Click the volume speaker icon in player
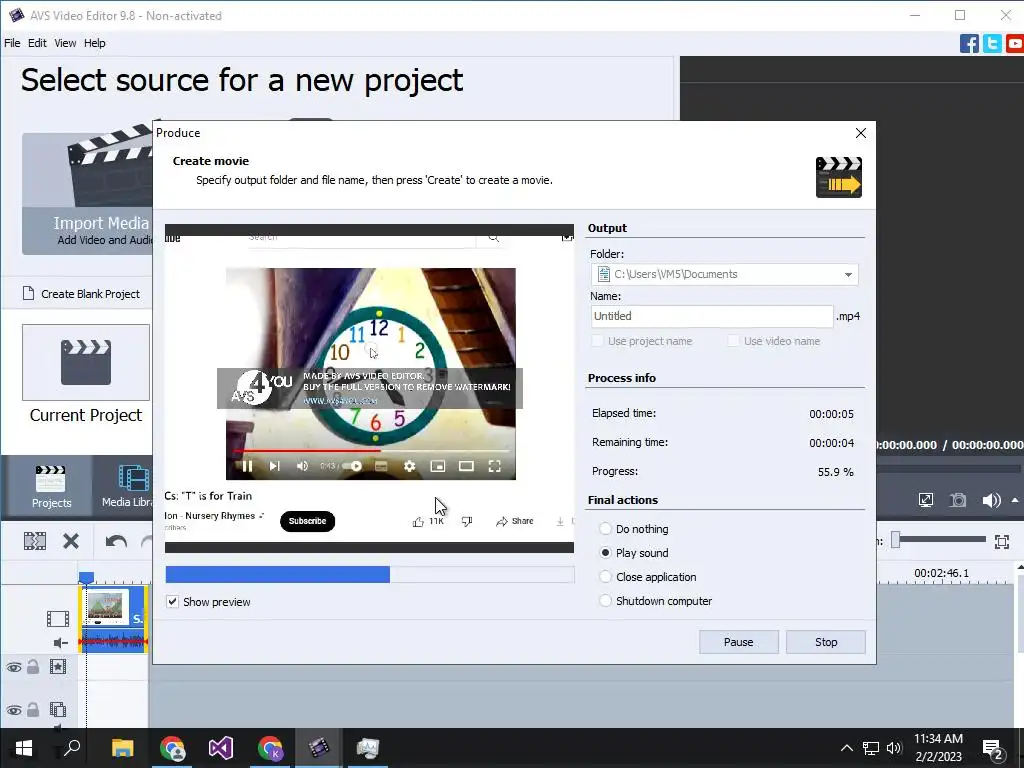The height and width of the screenshot is (768, 1024). (991, 500)
